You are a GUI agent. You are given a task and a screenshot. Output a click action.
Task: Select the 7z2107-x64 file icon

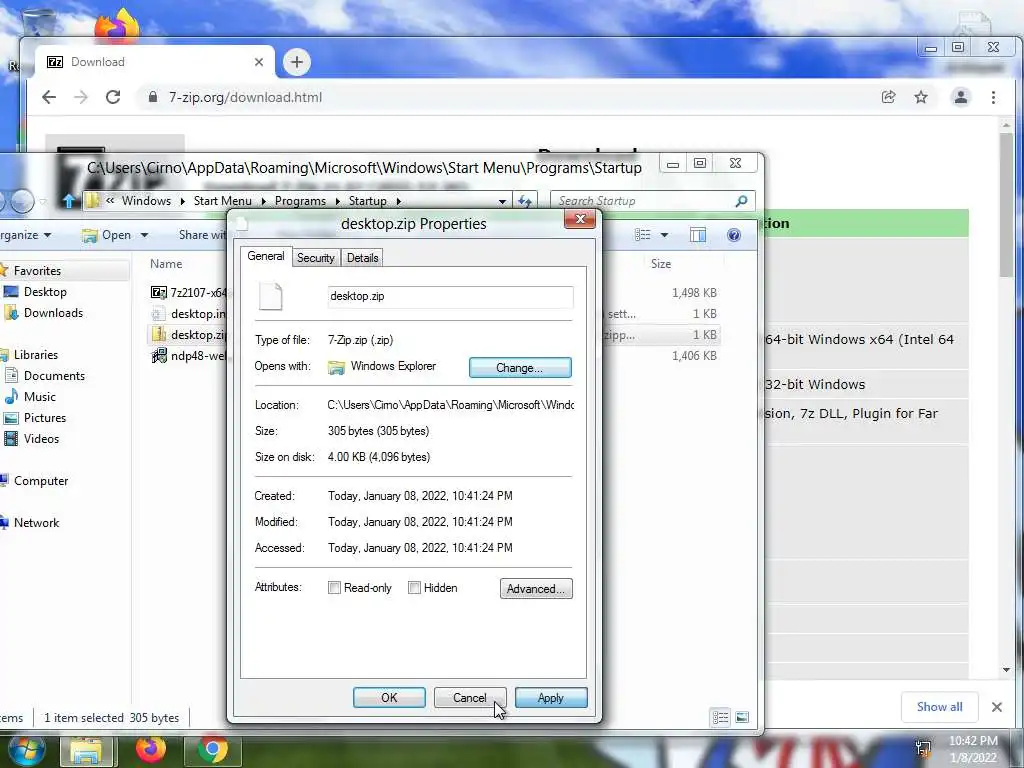pos(158,293)
